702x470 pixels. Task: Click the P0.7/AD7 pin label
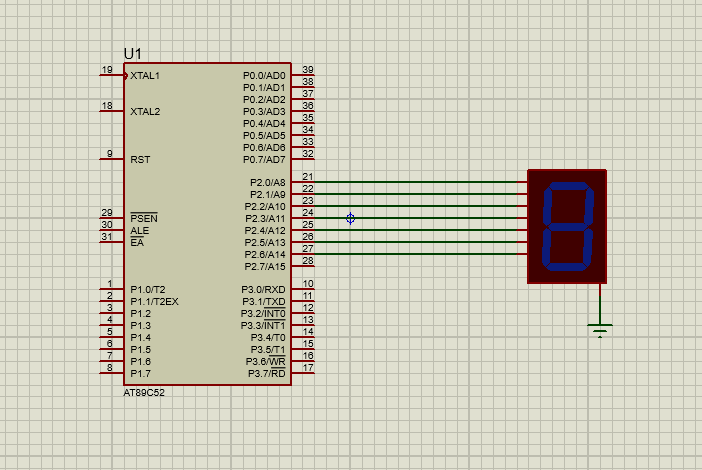tap(264, 160)
